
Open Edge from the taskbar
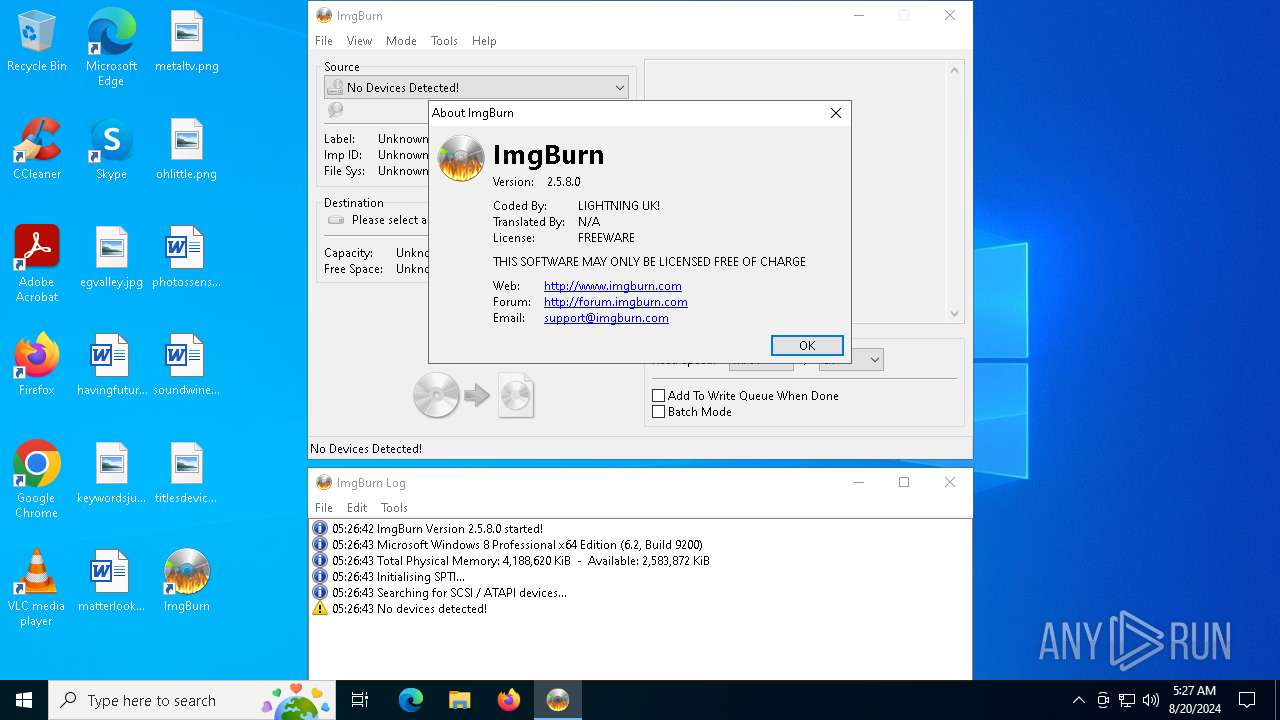[x=411, y=700]
